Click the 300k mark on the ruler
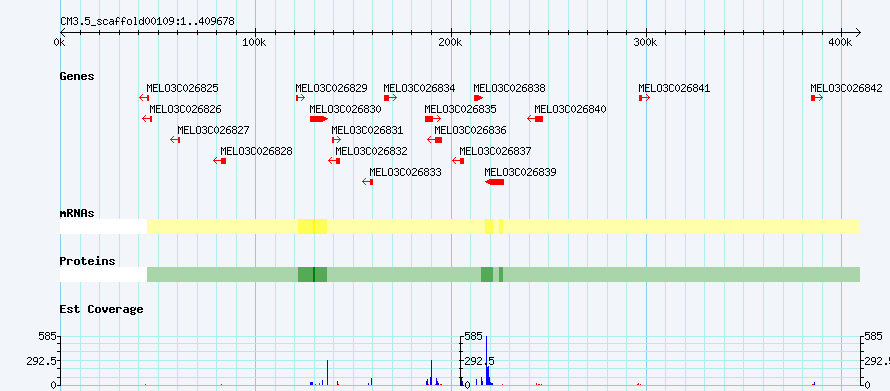 [645, 43]
